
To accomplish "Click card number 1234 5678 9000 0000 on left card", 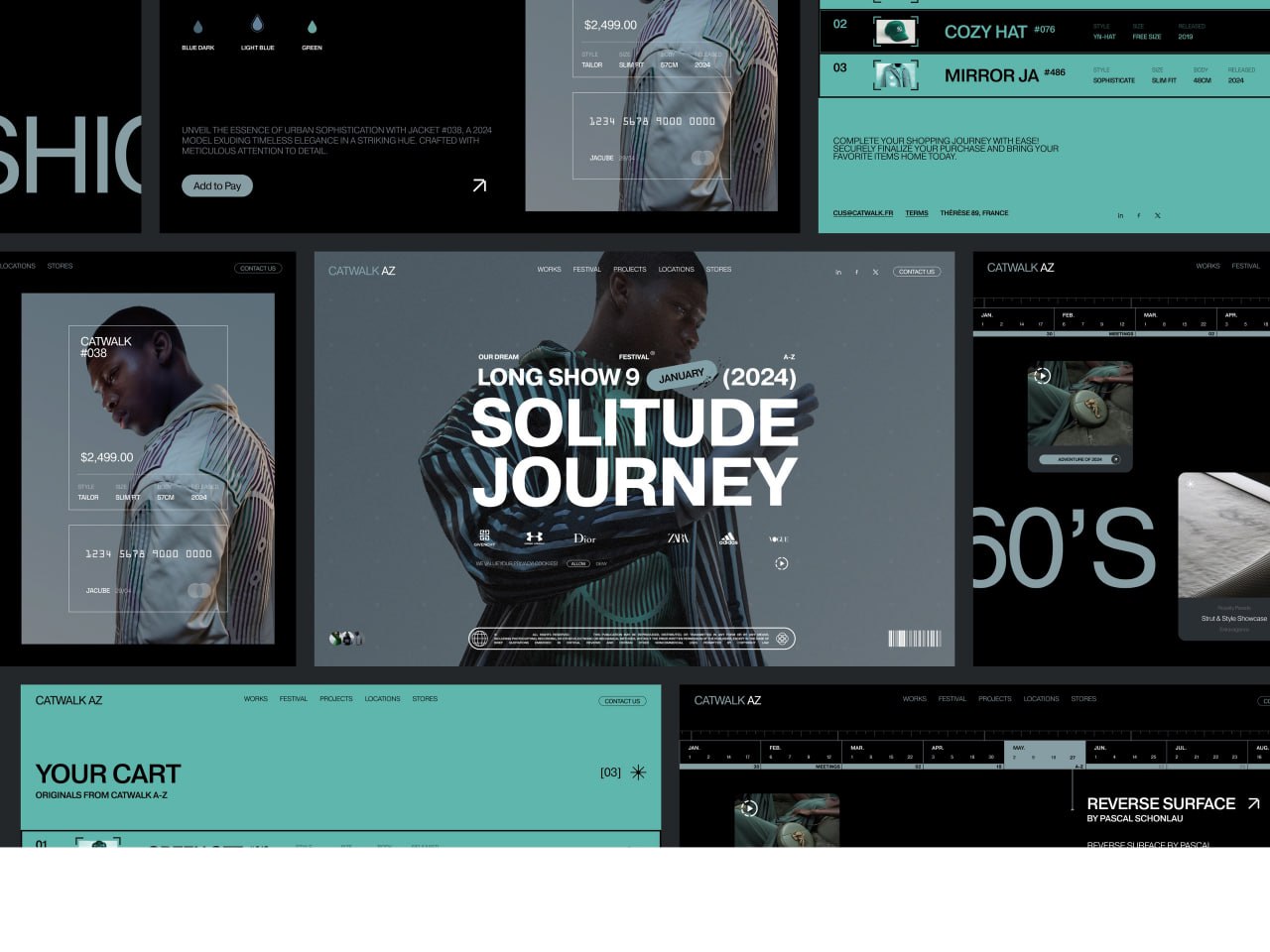I will click(149, 553).
